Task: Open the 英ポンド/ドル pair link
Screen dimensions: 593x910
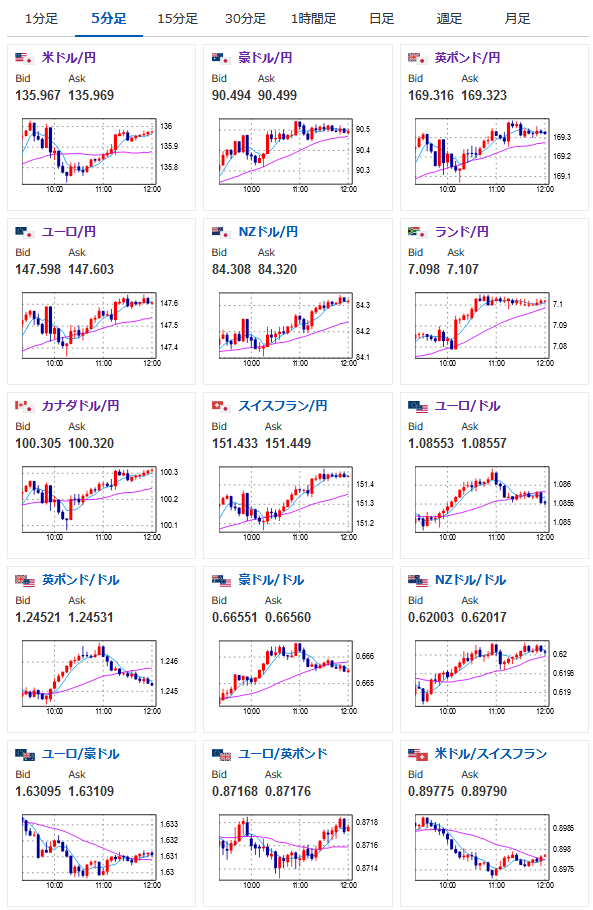Action: pos(81,580)
